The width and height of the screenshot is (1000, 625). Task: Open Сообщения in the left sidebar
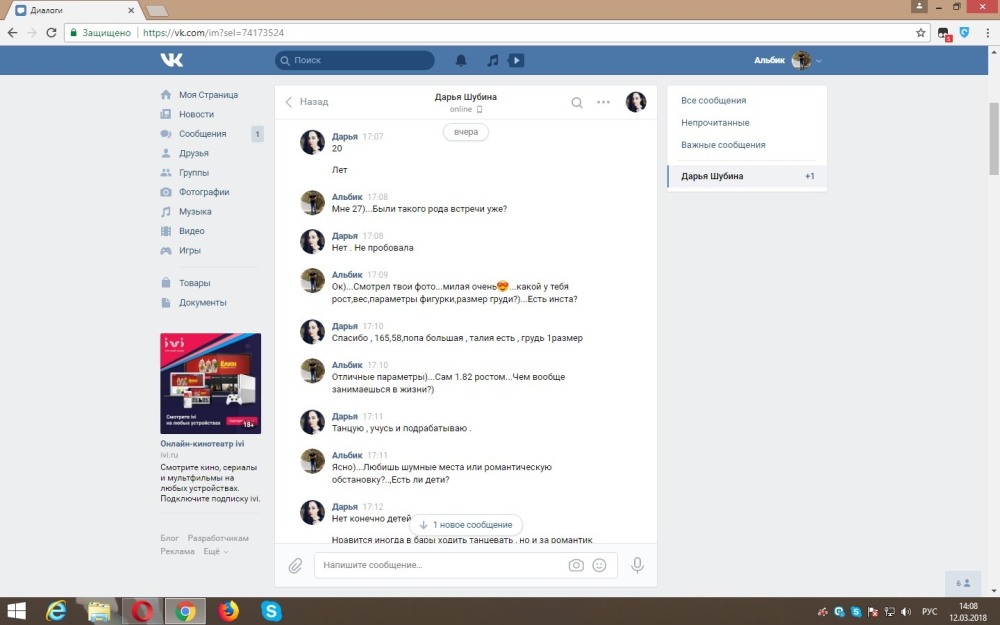pyautogui.click(x=202, y=134)
